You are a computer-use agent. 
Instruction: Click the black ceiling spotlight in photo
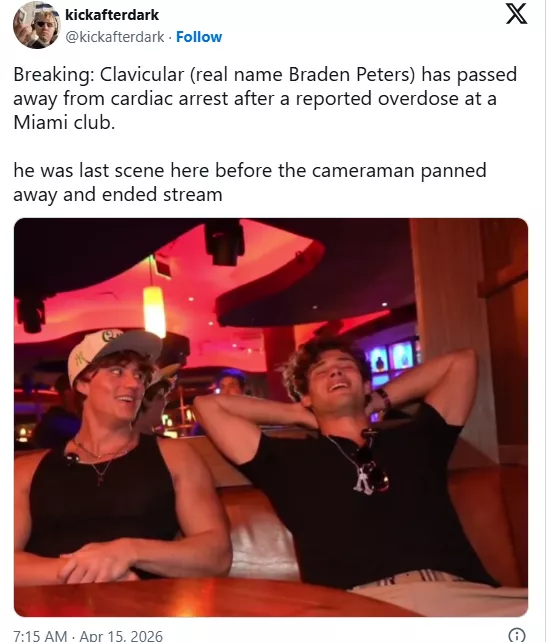pos(224,242)
